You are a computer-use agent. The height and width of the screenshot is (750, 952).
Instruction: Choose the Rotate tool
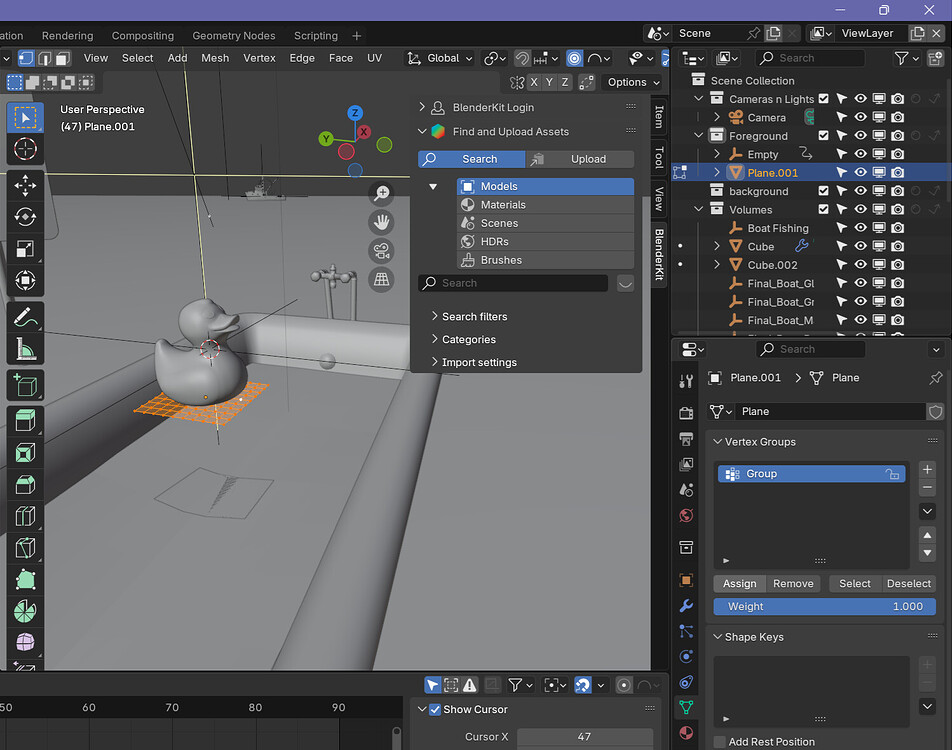click(25, 217)
